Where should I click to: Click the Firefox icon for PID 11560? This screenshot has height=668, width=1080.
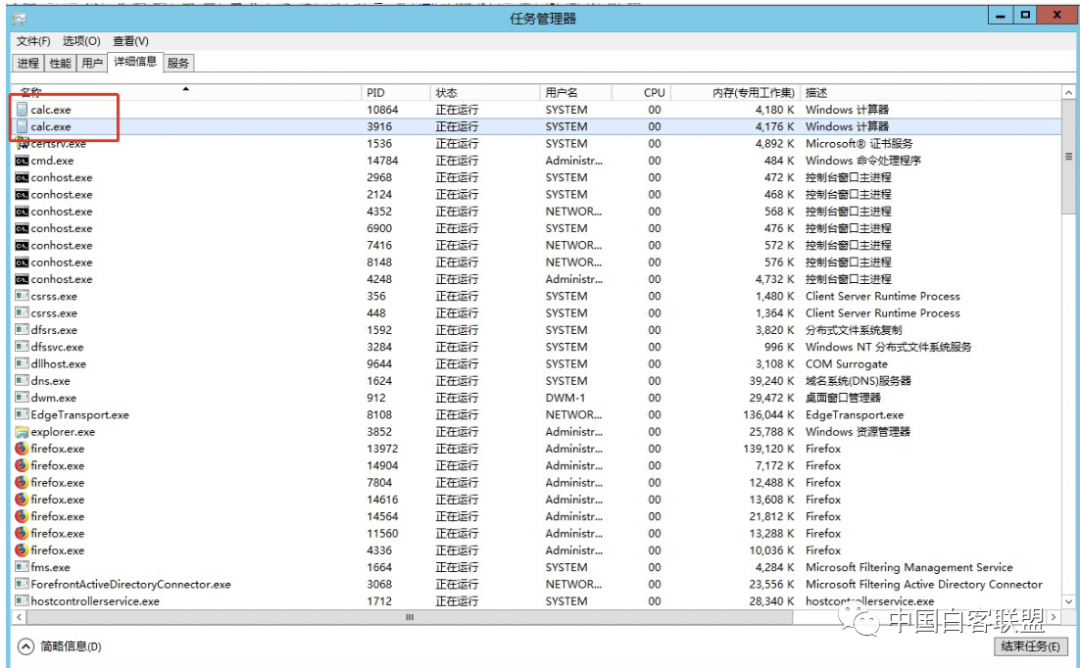pyautogui.click(x=21, y=533)
